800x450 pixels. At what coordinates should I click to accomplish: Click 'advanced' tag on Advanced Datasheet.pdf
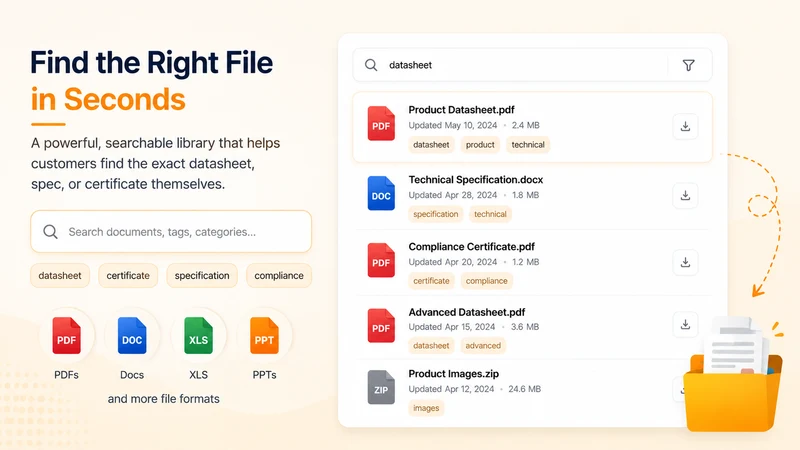pyautogui.click(x=483, y=346)
